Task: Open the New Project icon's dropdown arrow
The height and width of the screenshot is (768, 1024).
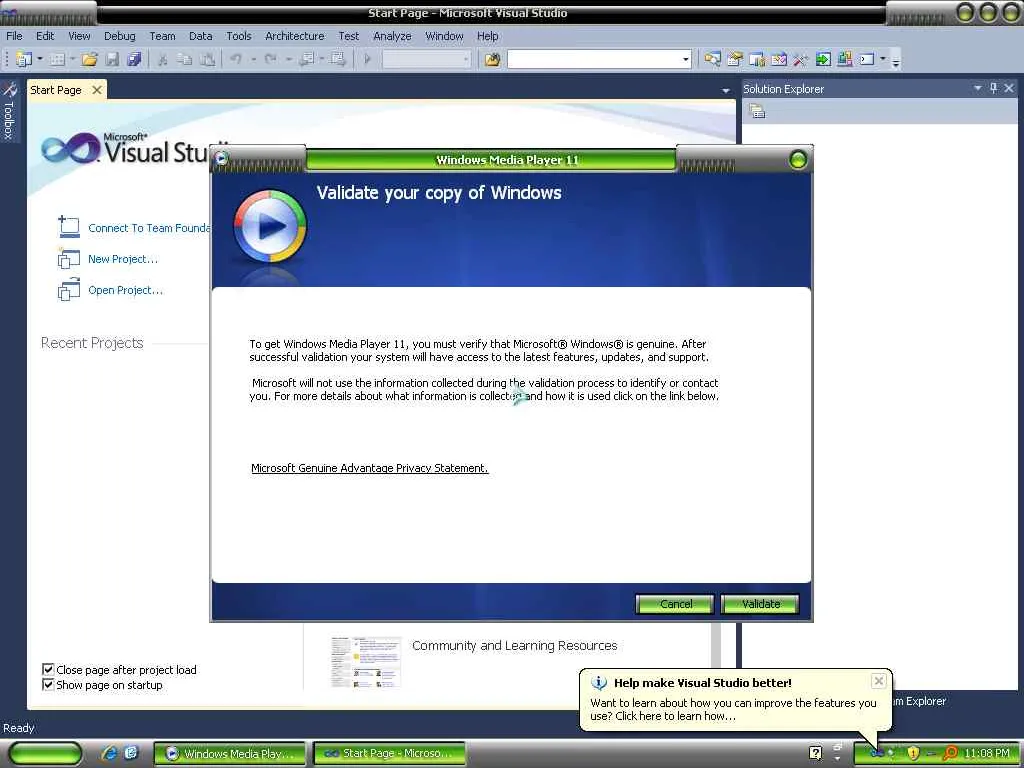Action: point(40,59)
